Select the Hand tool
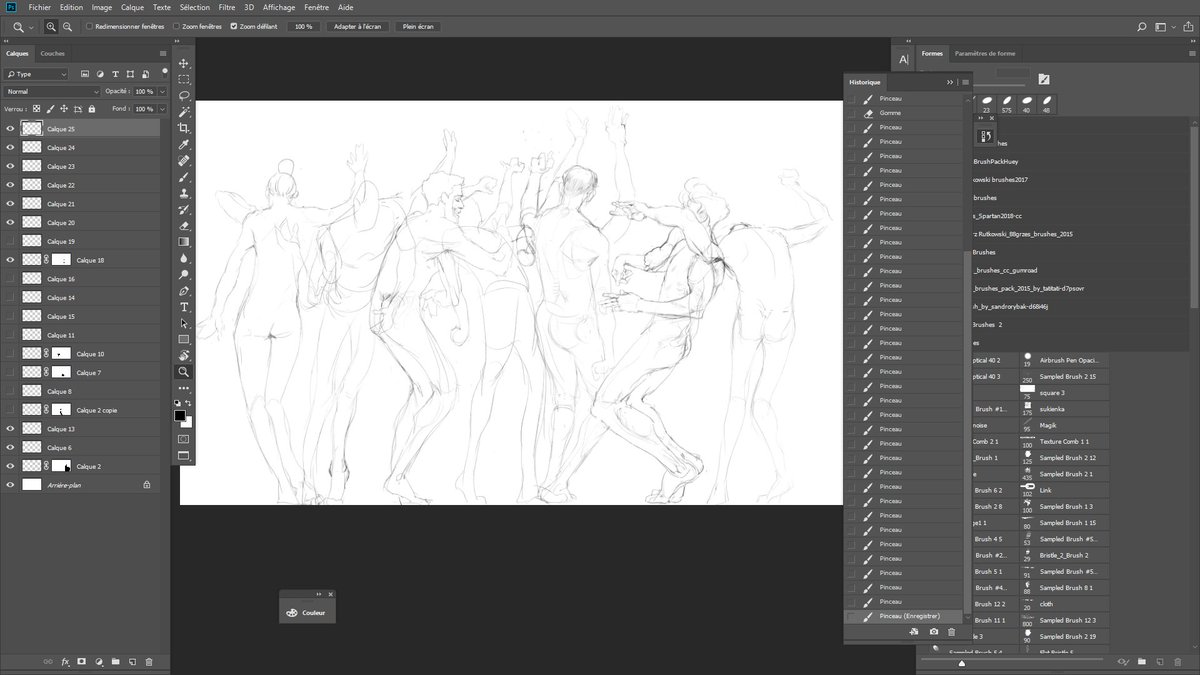The height and width of the screenshot is (675, 1200). 184,355
